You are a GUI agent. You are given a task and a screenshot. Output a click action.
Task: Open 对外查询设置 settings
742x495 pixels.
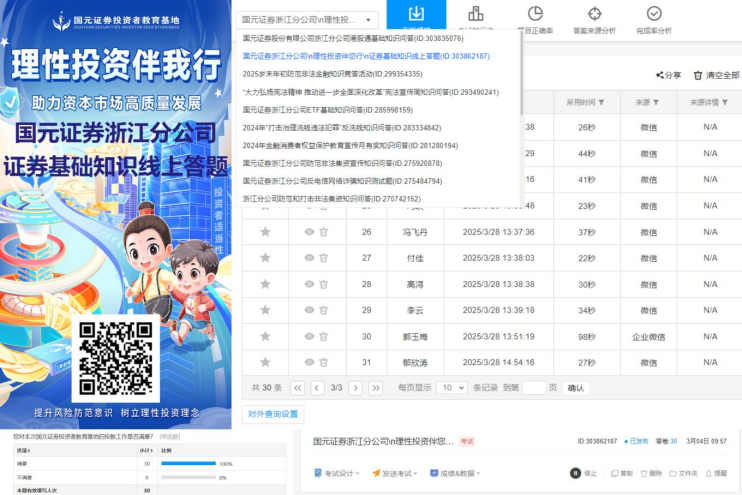pos(273,414)
